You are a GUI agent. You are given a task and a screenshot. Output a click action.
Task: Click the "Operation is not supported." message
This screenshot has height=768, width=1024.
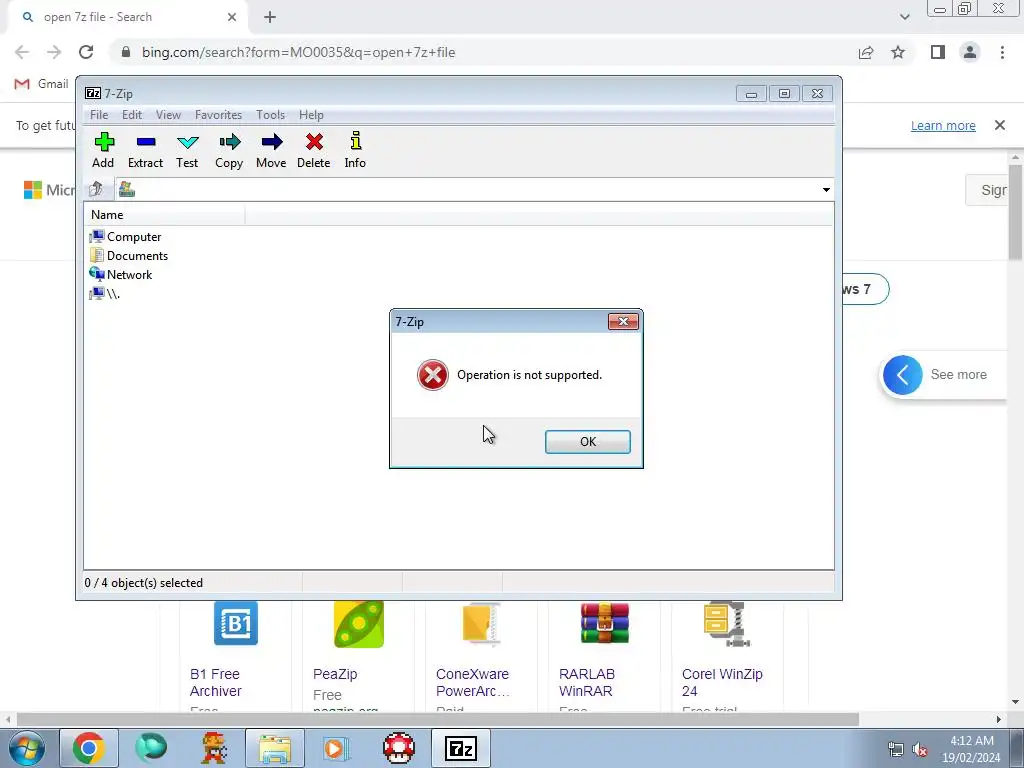pos(529,375)
